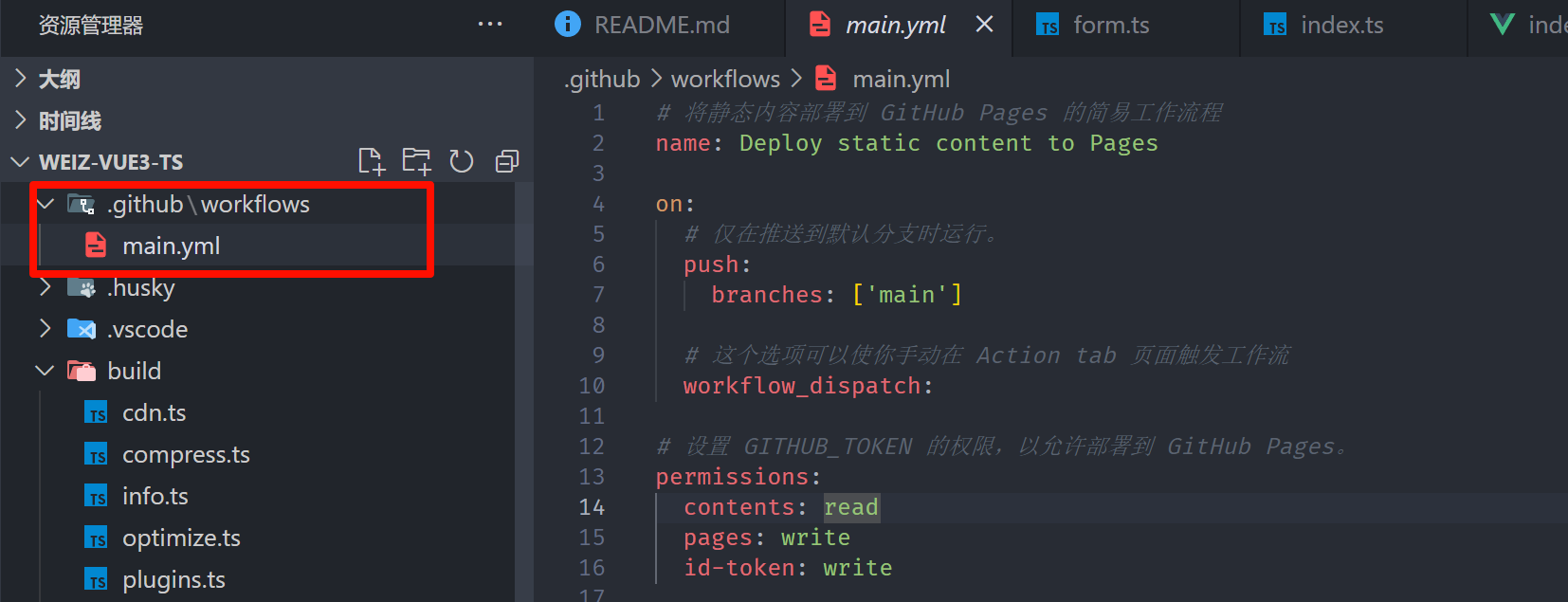Screen dimensions: 1568x602
Task: Expand the 时间线 timeline section
Action: pos(21,120)
